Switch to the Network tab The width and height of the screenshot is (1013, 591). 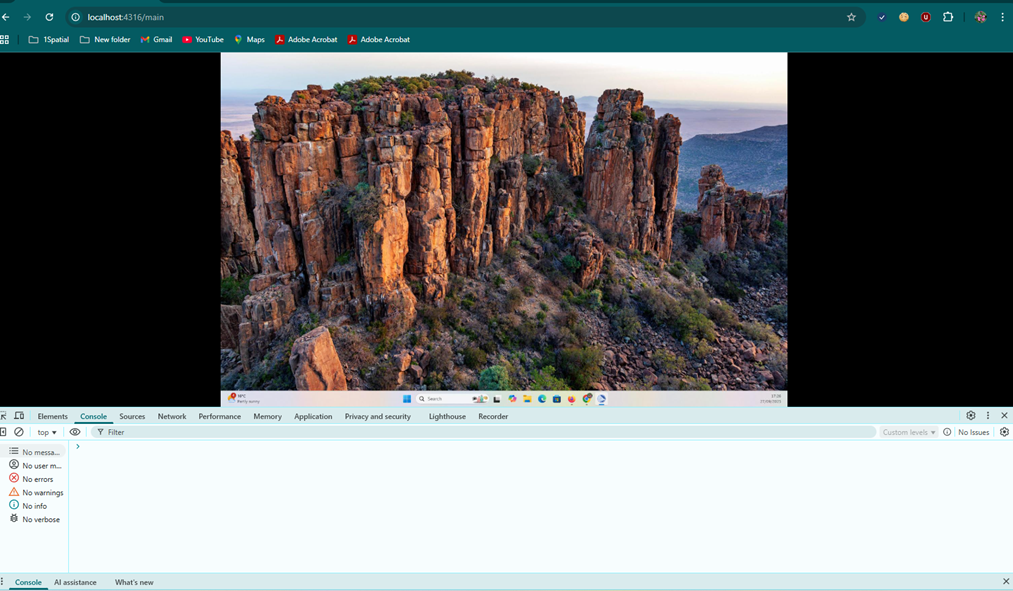(x=172, y=416)
